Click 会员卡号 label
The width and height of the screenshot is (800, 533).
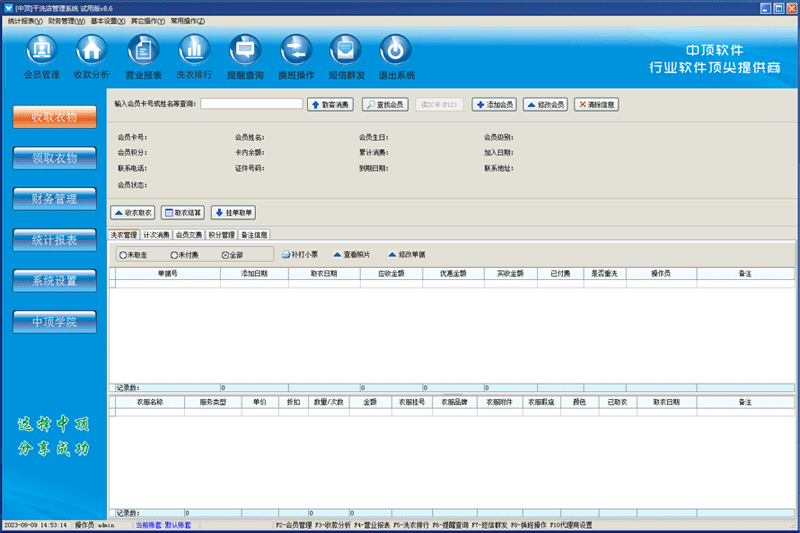pos(132,137)
